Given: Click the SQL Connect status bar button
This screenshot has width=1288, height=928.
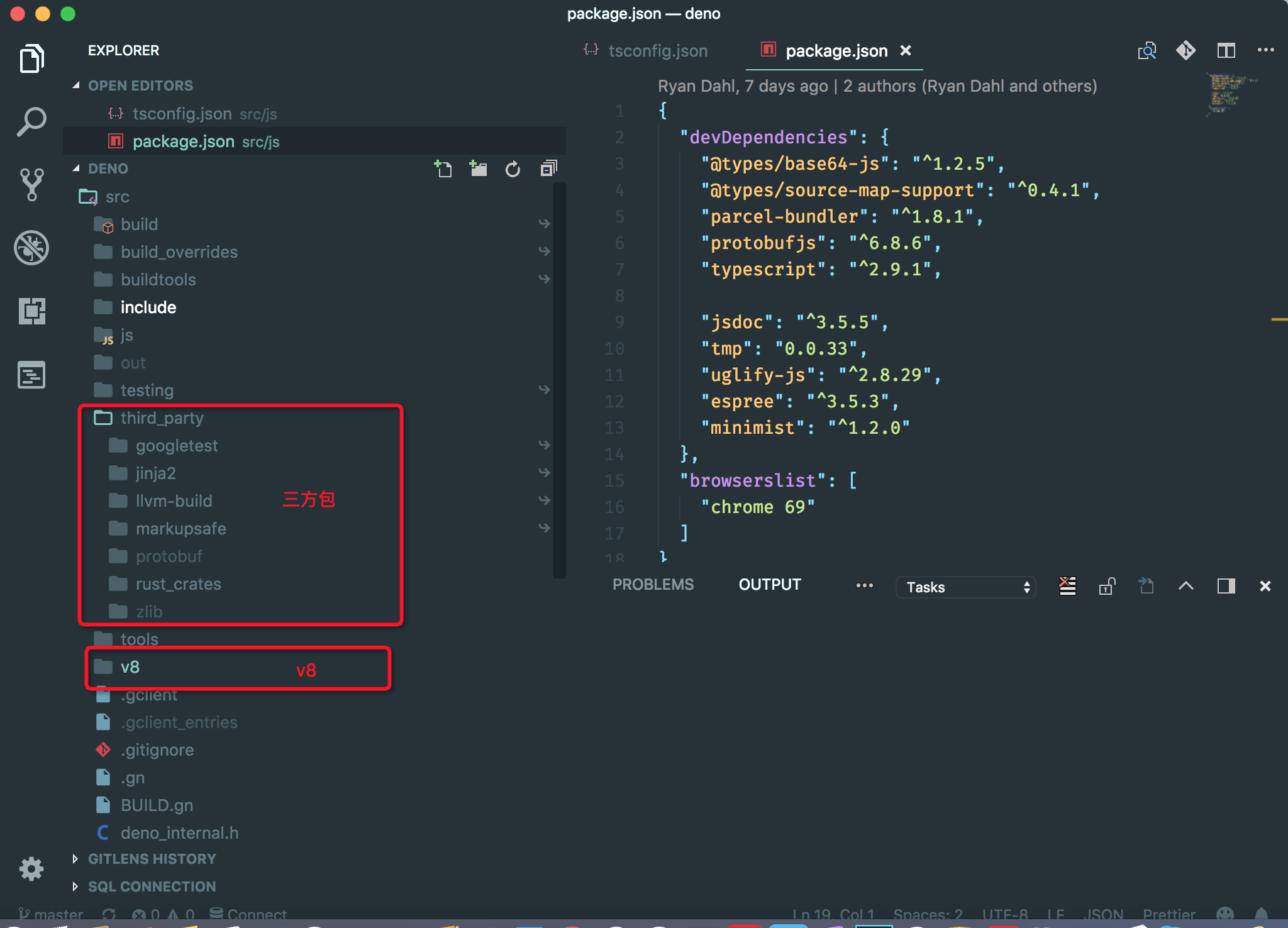Looking at the screenshot, I should click(x=248, y=914).
